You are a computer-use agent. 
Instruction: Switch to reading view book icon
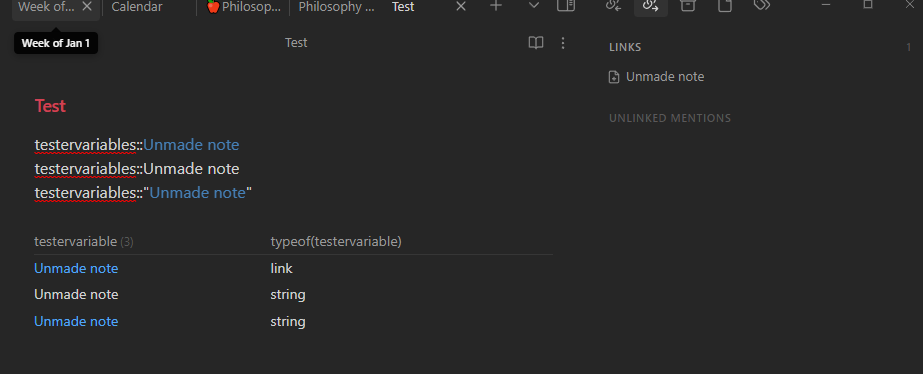(536, 43)
